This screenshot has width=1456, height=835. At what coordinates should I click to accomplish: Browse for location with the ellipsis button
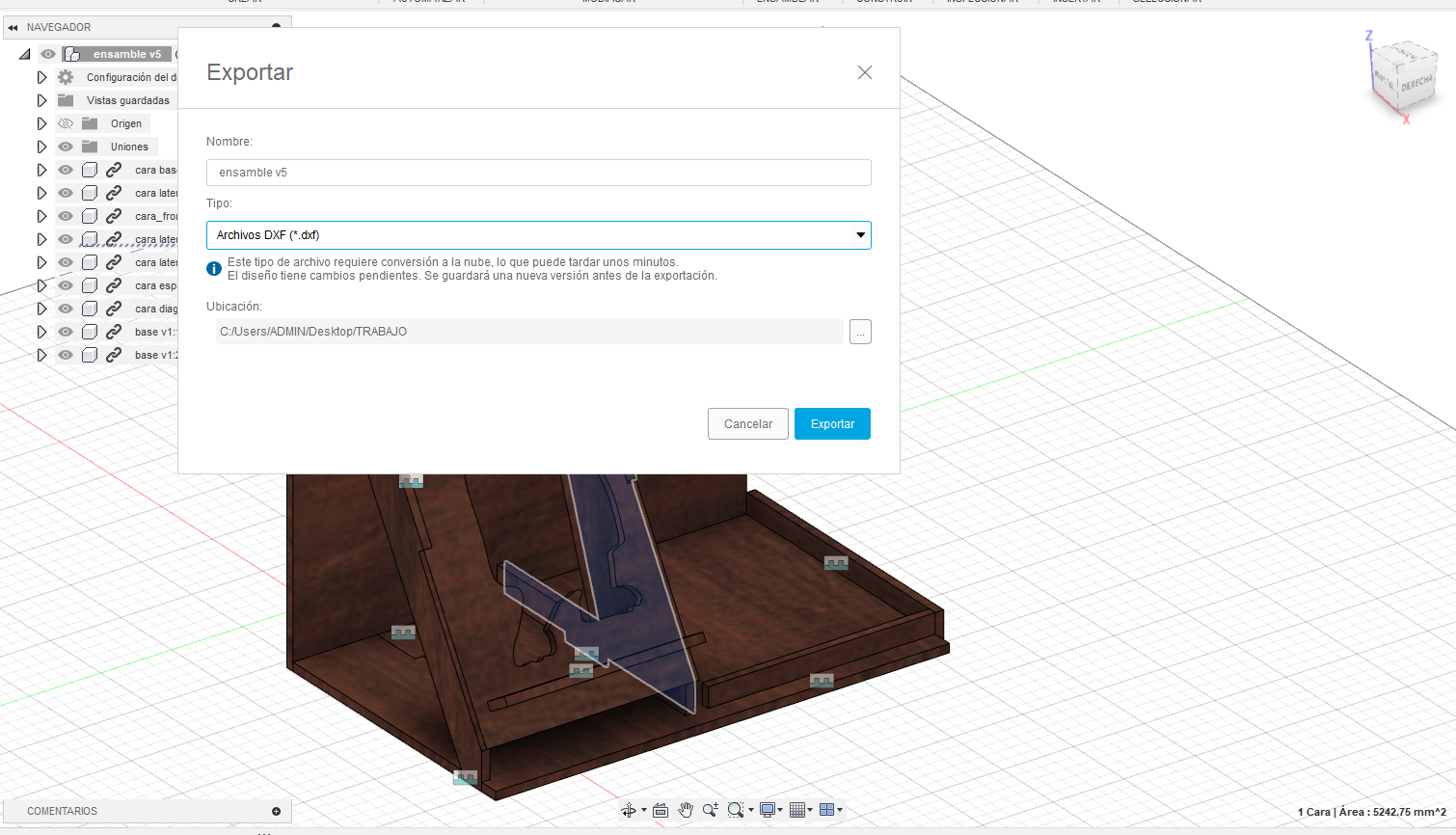pos(860,332)
